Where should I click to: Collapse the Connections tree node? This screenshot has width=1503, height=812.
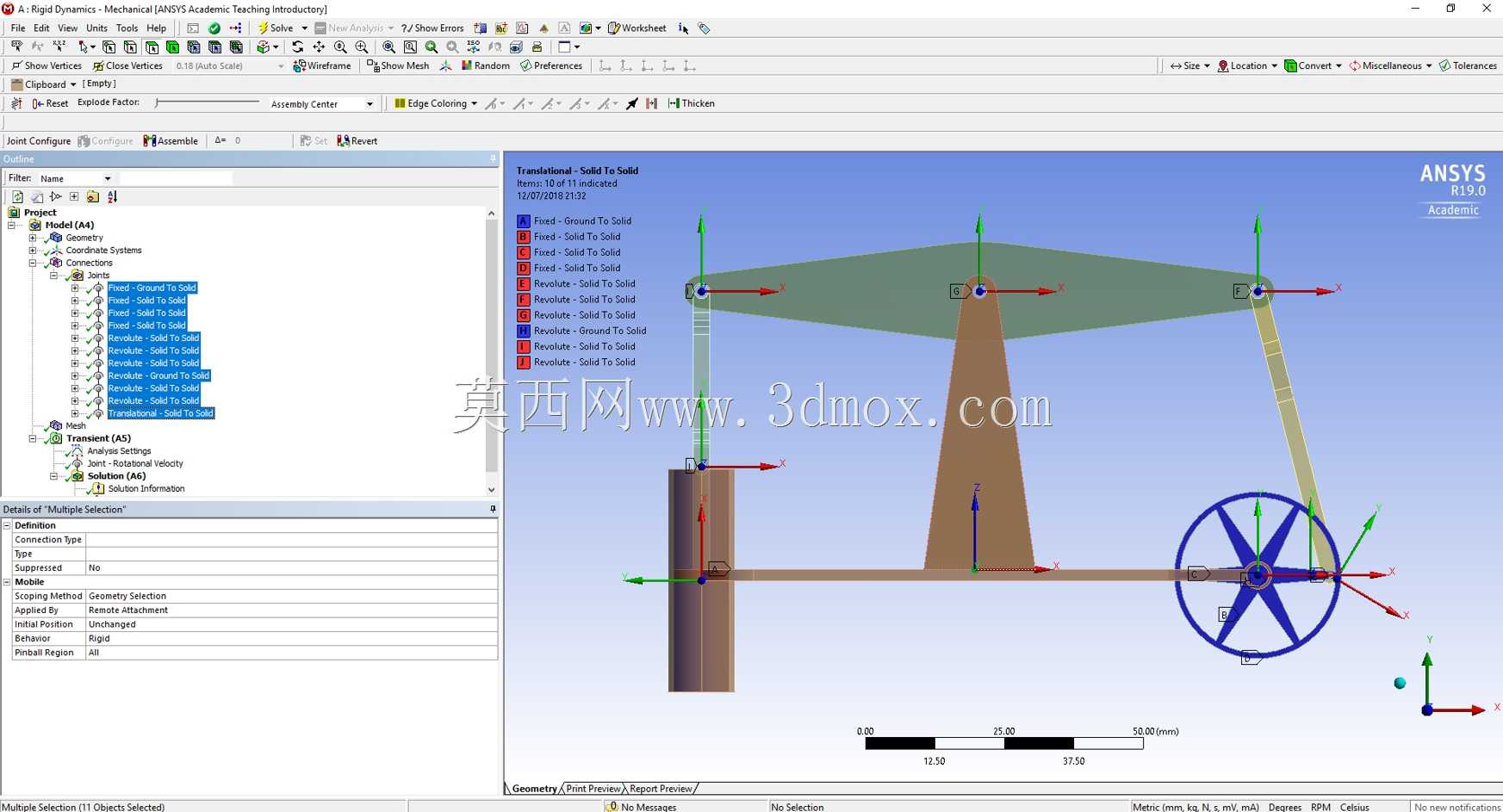coord(33,263)
